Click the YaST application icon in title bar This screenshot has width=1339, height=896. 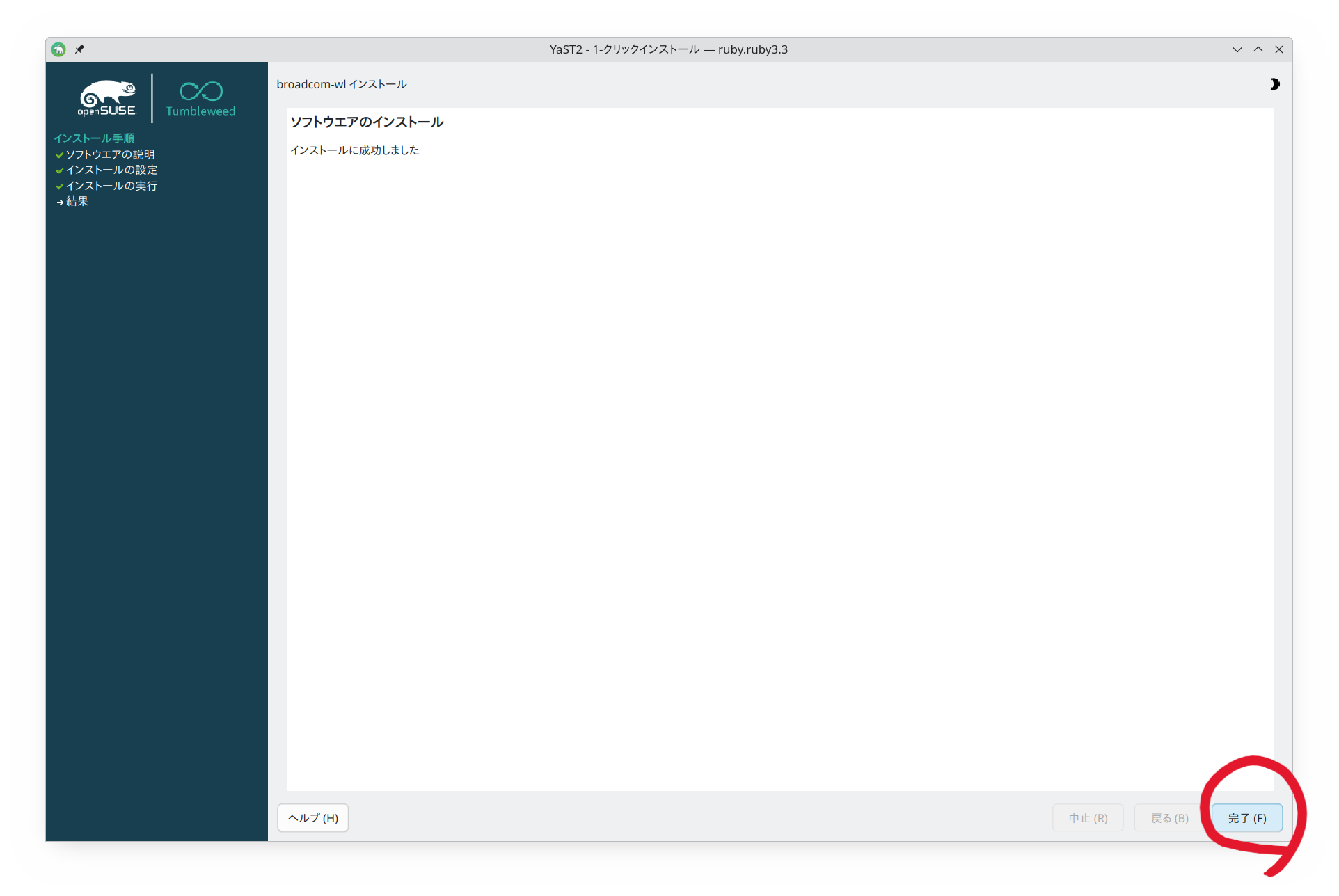pos(58,49)
